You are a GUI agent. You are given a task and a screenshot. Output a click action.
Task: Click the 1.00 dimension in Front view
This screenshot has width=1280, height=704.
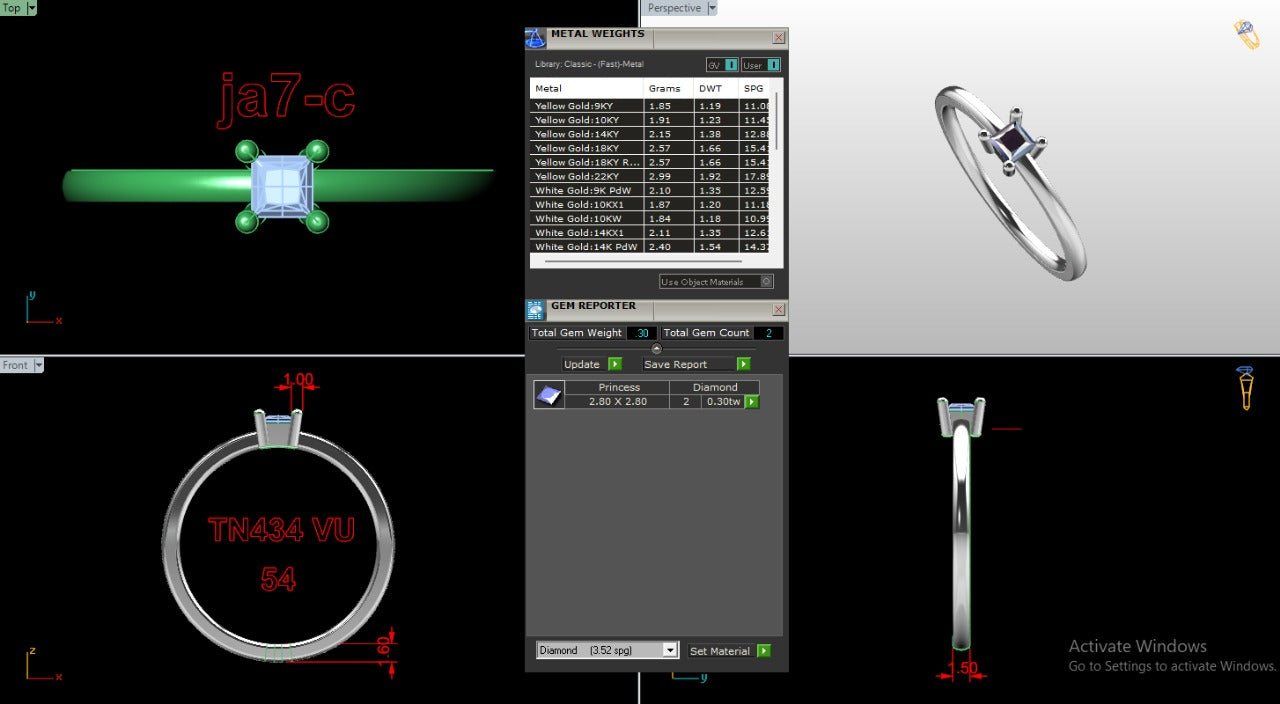click(x=298, y=380)
